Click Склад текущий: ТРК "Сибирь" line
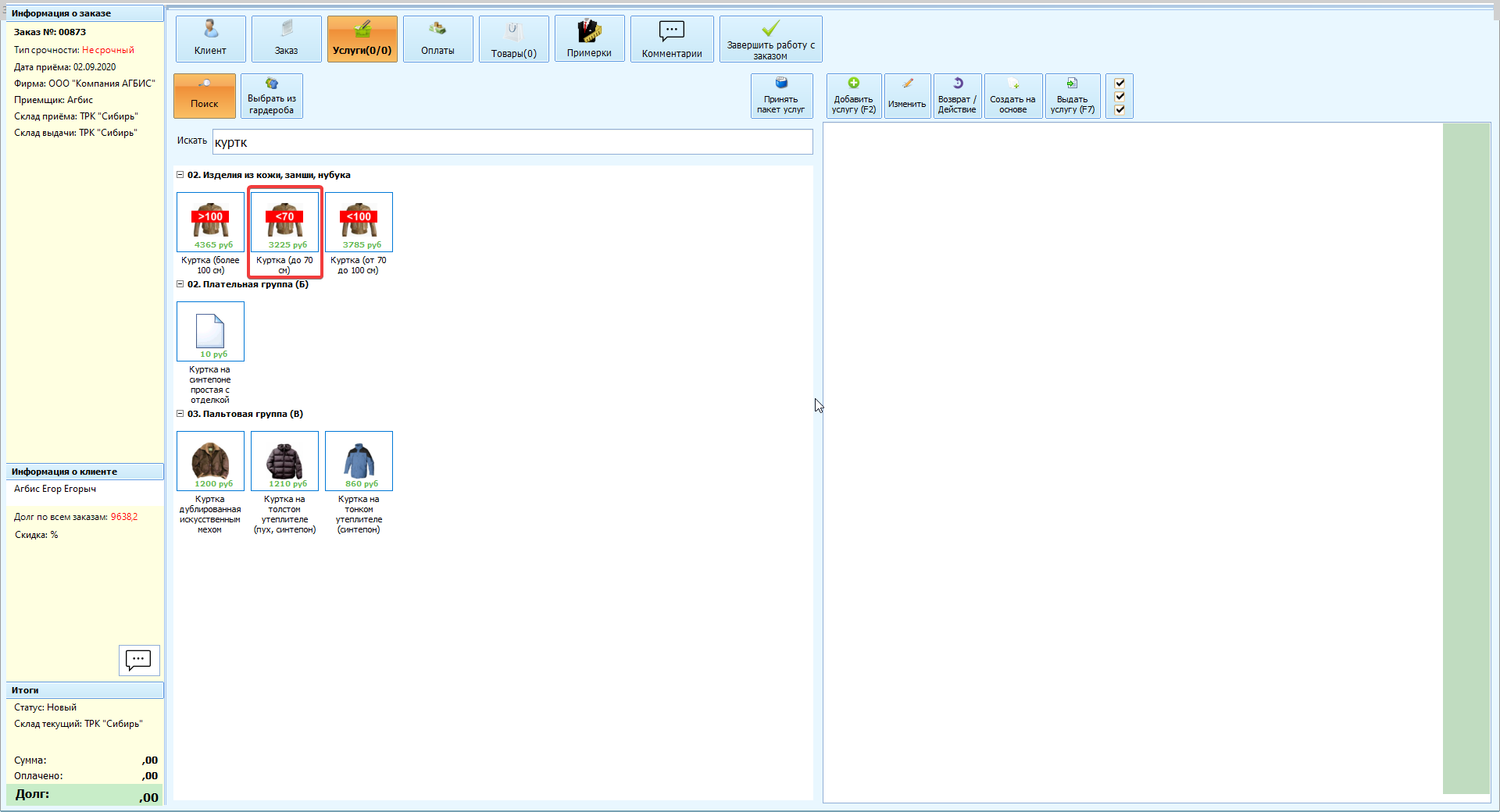 (x=78, y=724)
